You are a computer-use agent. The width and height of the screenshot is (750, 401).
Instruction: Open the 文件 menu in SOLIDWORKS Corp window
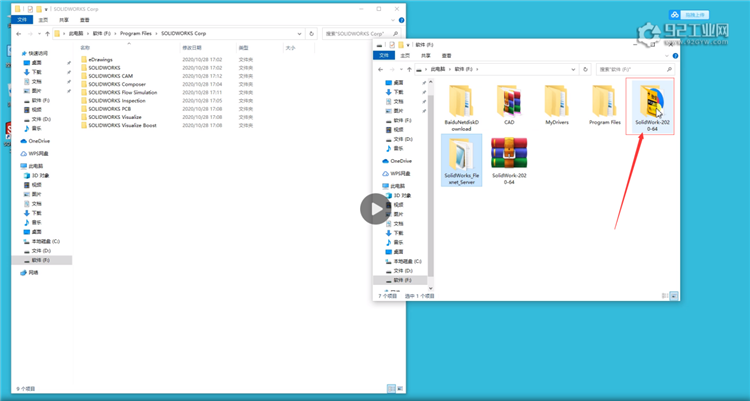point(22,20)
